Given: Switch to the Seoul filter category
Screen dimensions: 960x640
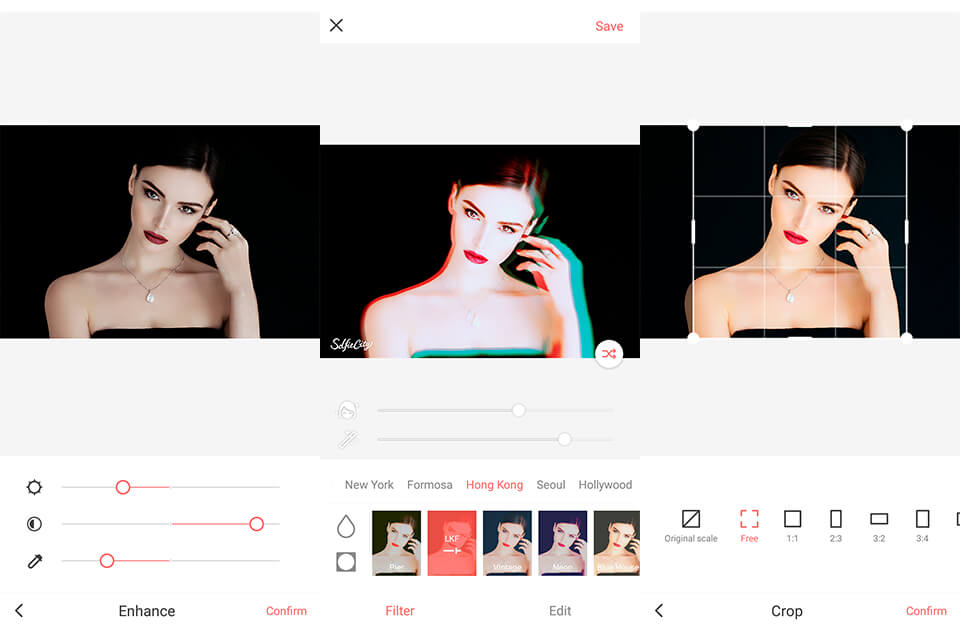Looking at the screenshot, I should [x=551, y=484].
